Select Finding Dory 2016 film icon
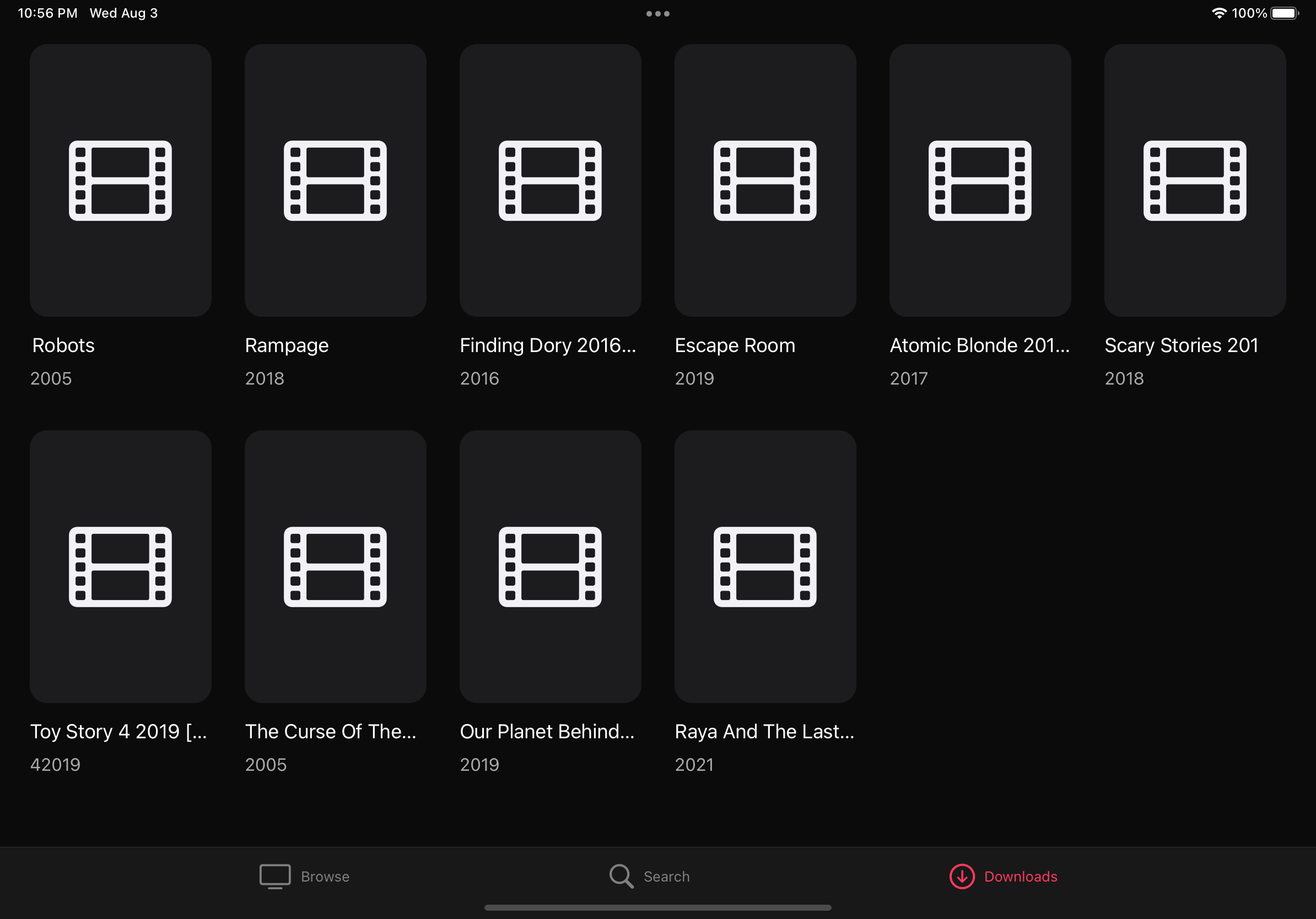This screenshot has height=919, width=1316. 550,181
